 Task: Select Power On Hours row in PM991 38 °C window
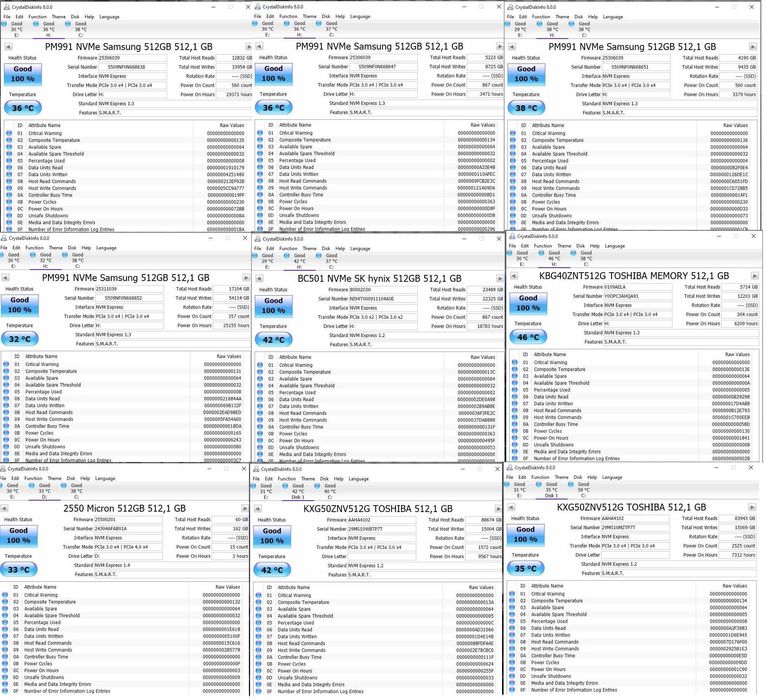tap(631, 208)
